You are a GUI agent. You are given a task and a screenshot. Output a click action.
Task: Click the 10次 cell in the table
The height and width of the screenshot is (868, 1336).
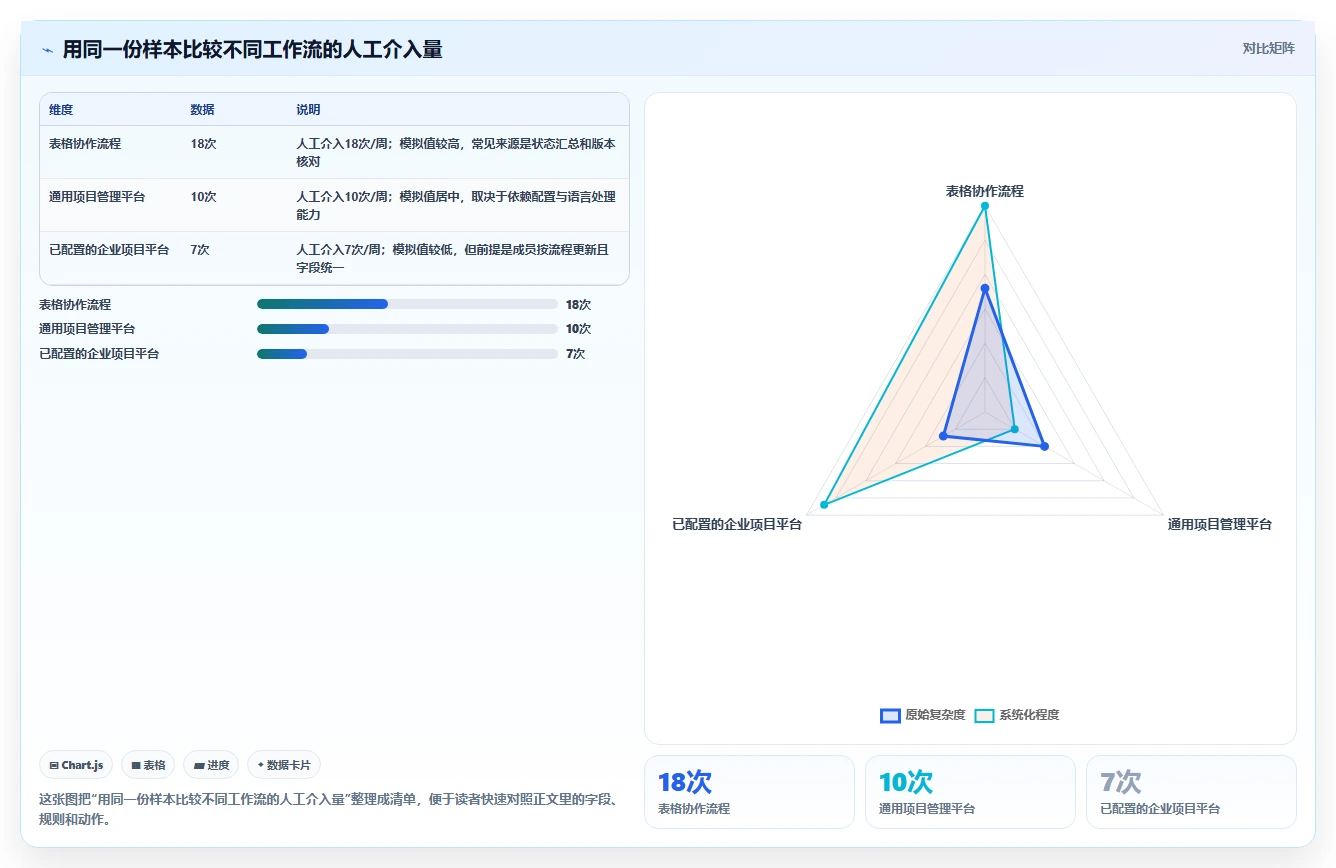[203, 197]
